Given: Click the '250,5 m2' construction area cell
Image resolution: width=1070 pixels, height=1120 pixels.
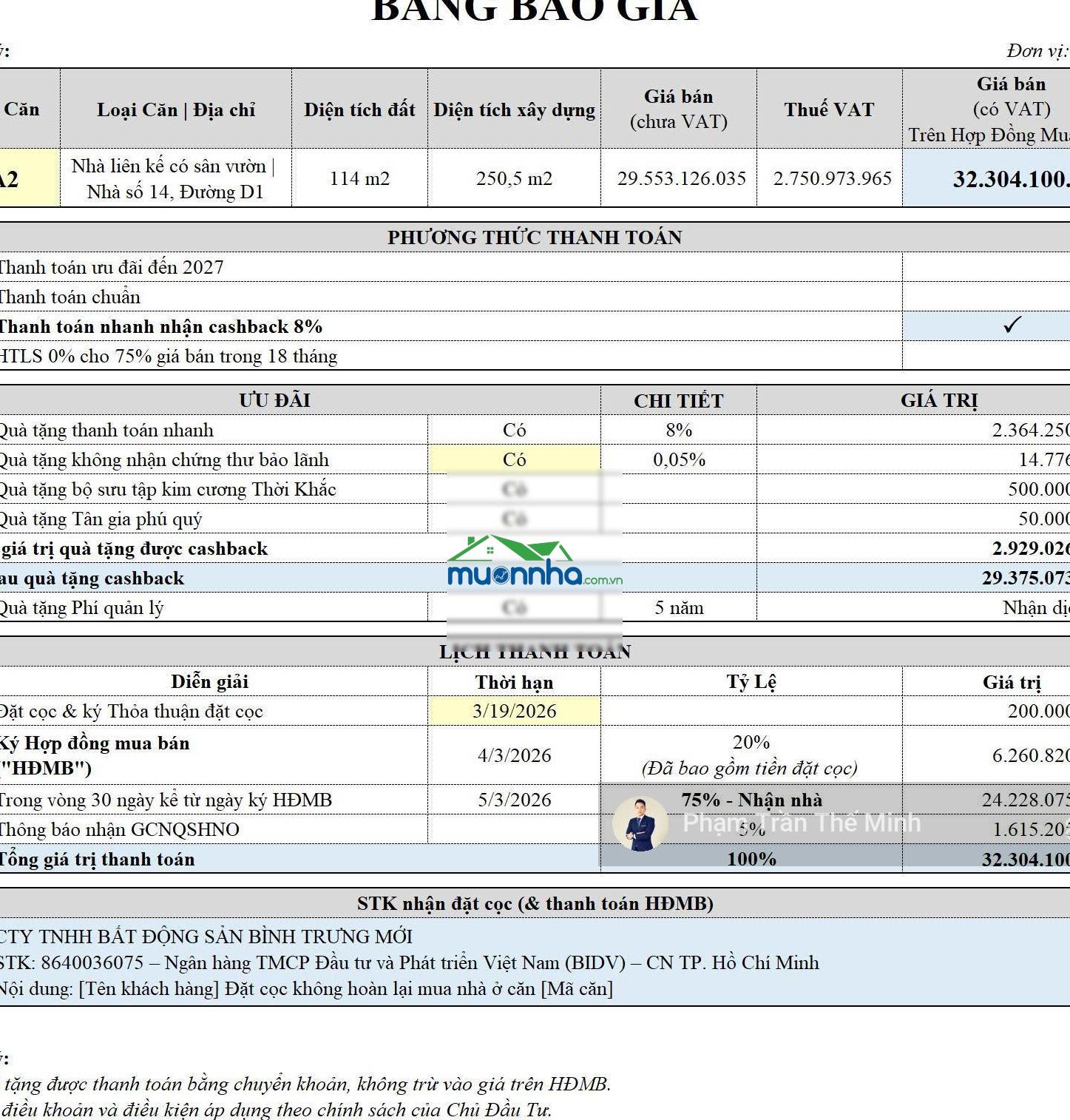Looking at the screenshot, I should (x=514, y=178).
